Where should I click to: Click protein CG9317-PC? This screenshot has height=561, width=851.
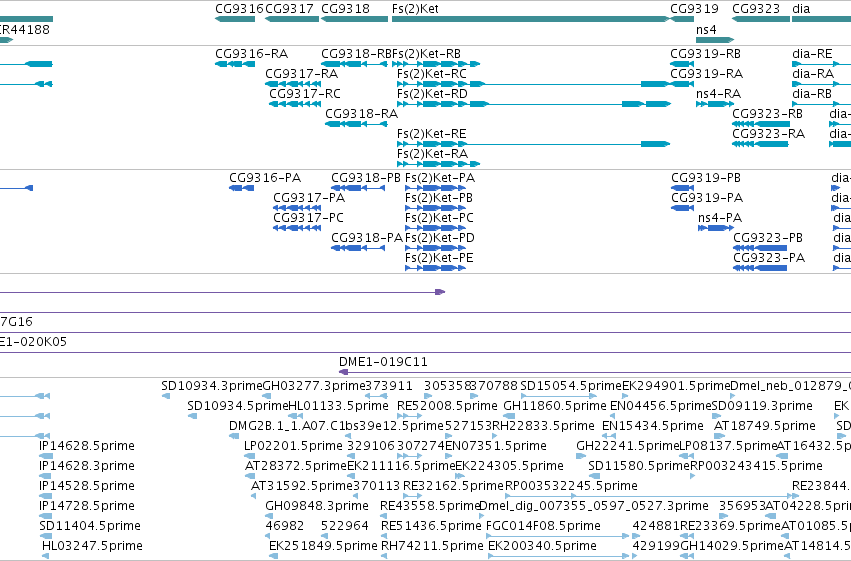click(297, 228)
